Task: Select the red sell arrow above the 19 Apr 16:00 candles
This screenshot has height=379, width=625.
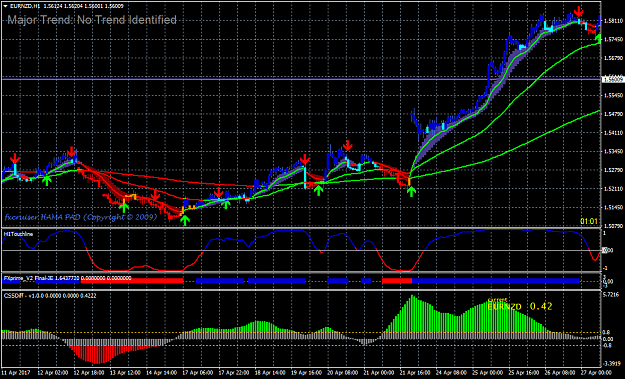Action: click(x=305, y=160)
